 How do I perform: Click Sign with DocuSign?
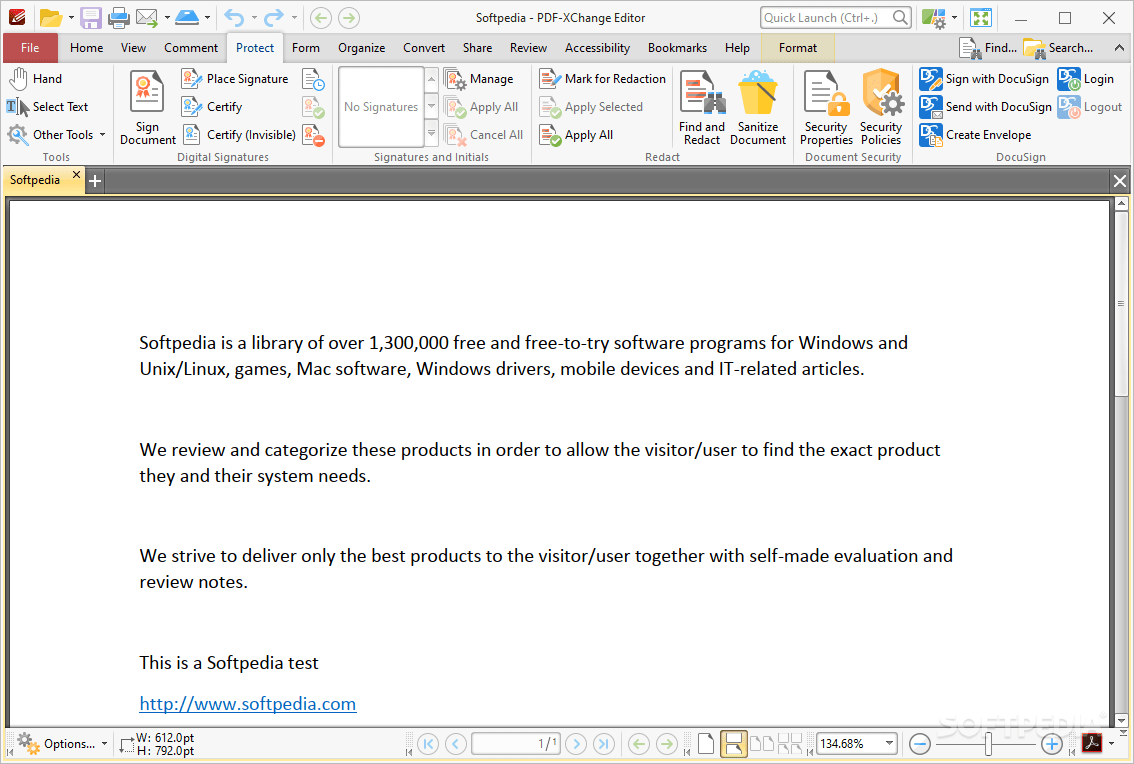984,79
